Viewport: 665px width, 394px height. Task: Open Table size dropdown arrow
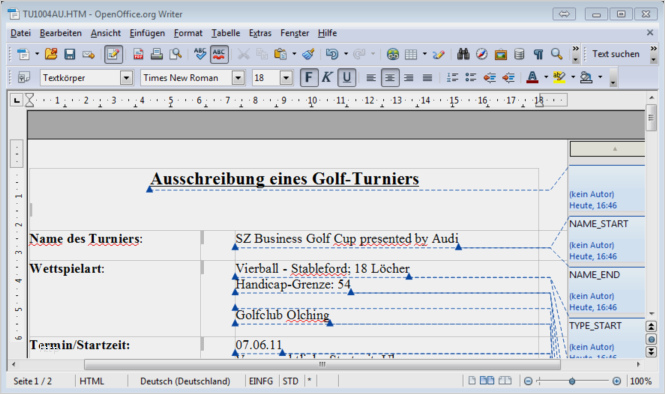pyautogui.click(x=425, y=54)
